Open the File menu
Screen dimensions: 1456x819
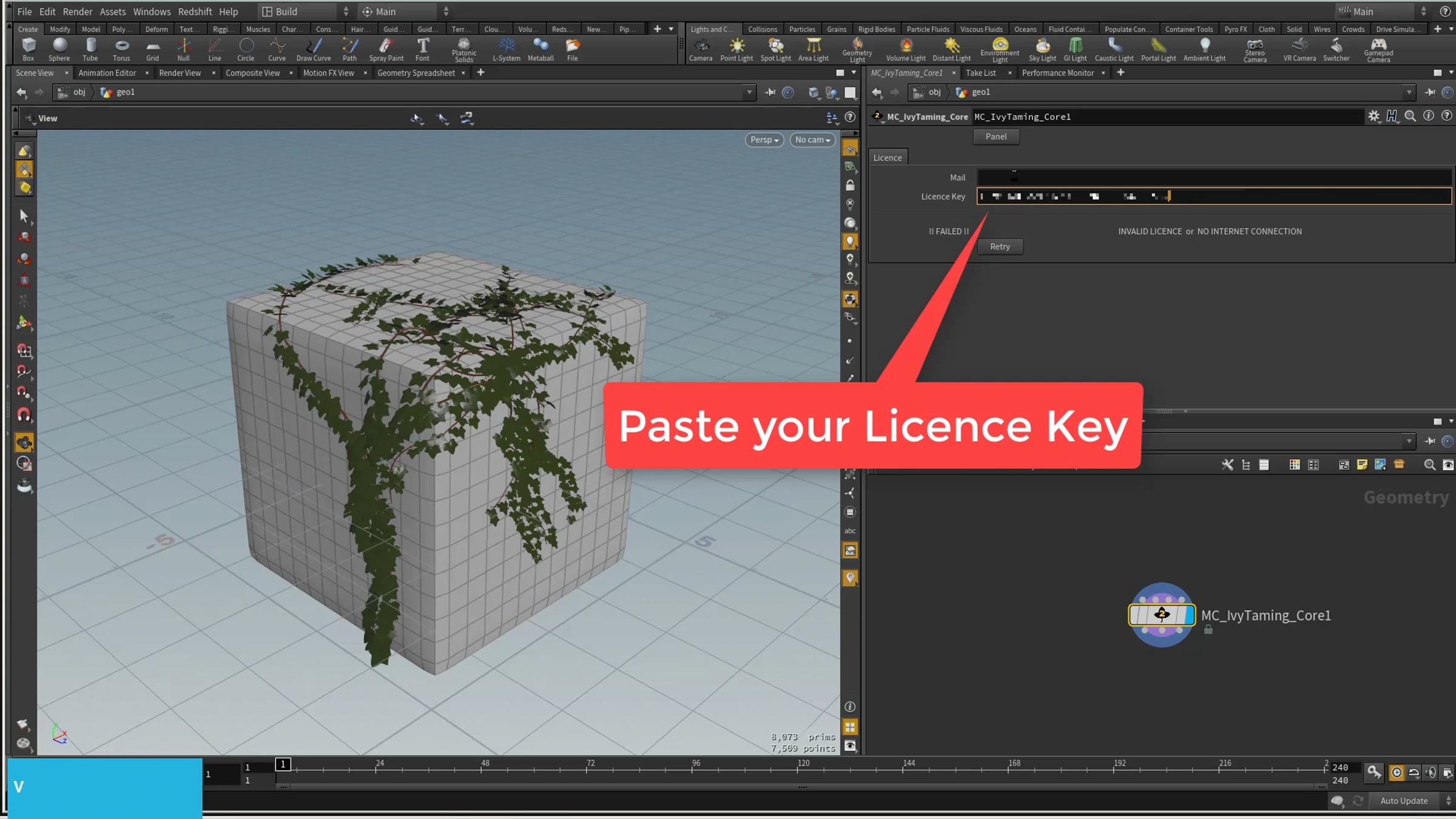point(24,12)
